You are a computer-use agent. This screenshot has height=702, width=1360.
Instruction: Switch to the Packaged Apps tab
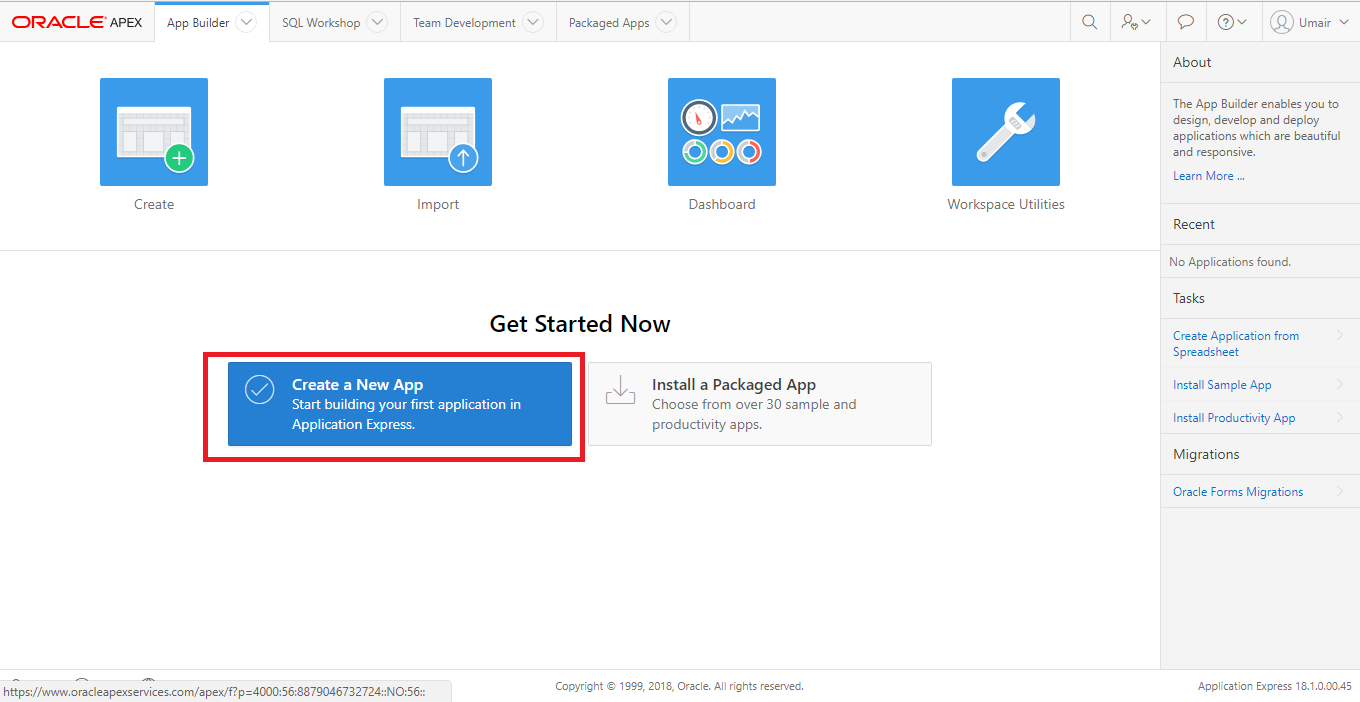pyautogui.click(x=609, y=23)
